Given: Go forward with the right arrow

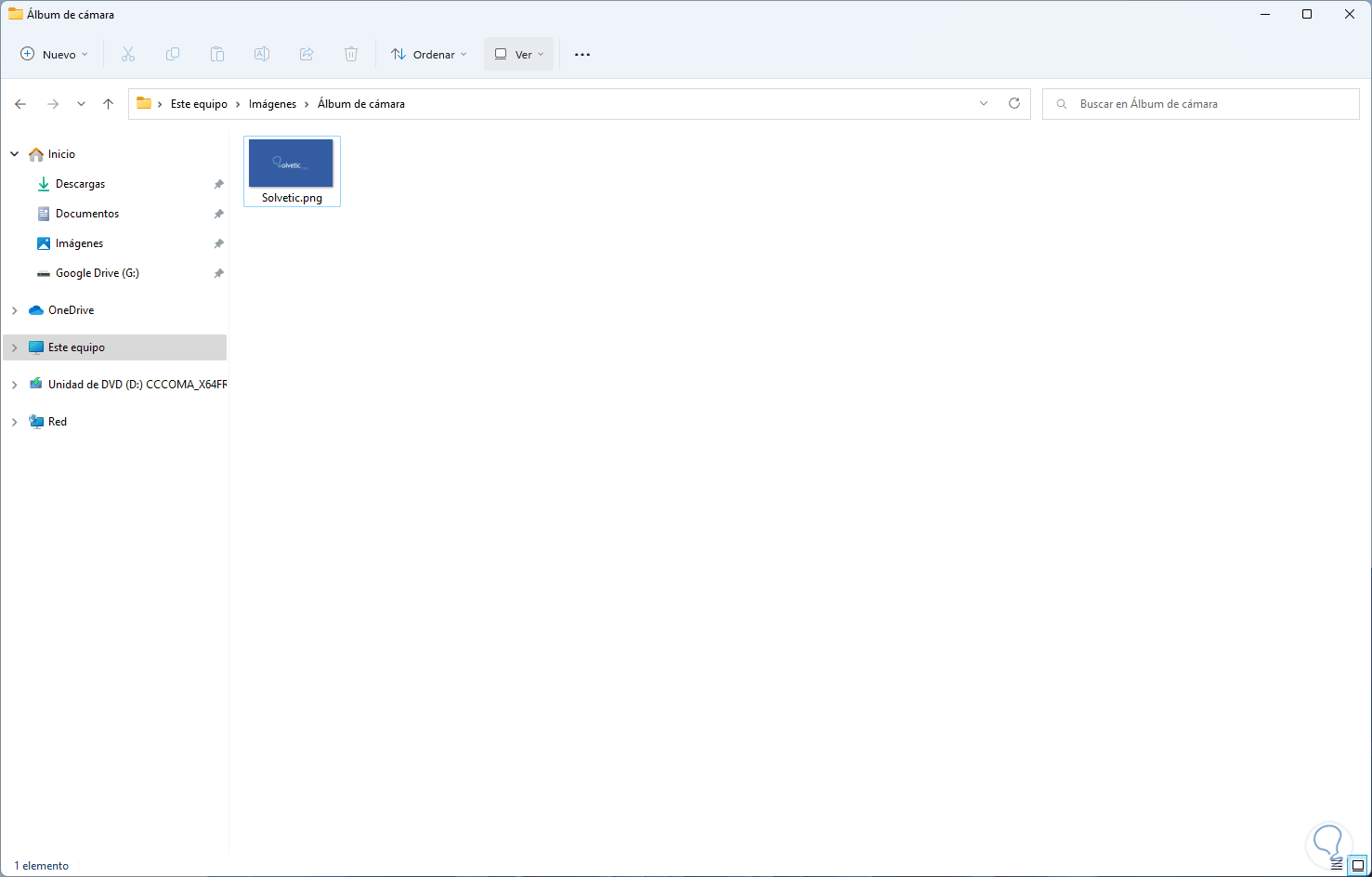Looking at the screenshot, I should coord(53,104).
